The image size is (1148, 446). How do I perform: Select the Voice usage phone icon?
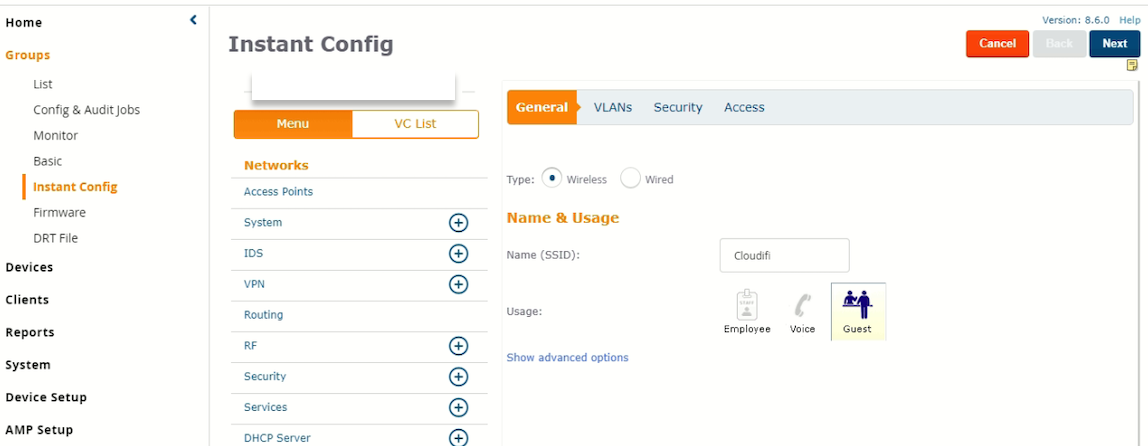point(802,312)
